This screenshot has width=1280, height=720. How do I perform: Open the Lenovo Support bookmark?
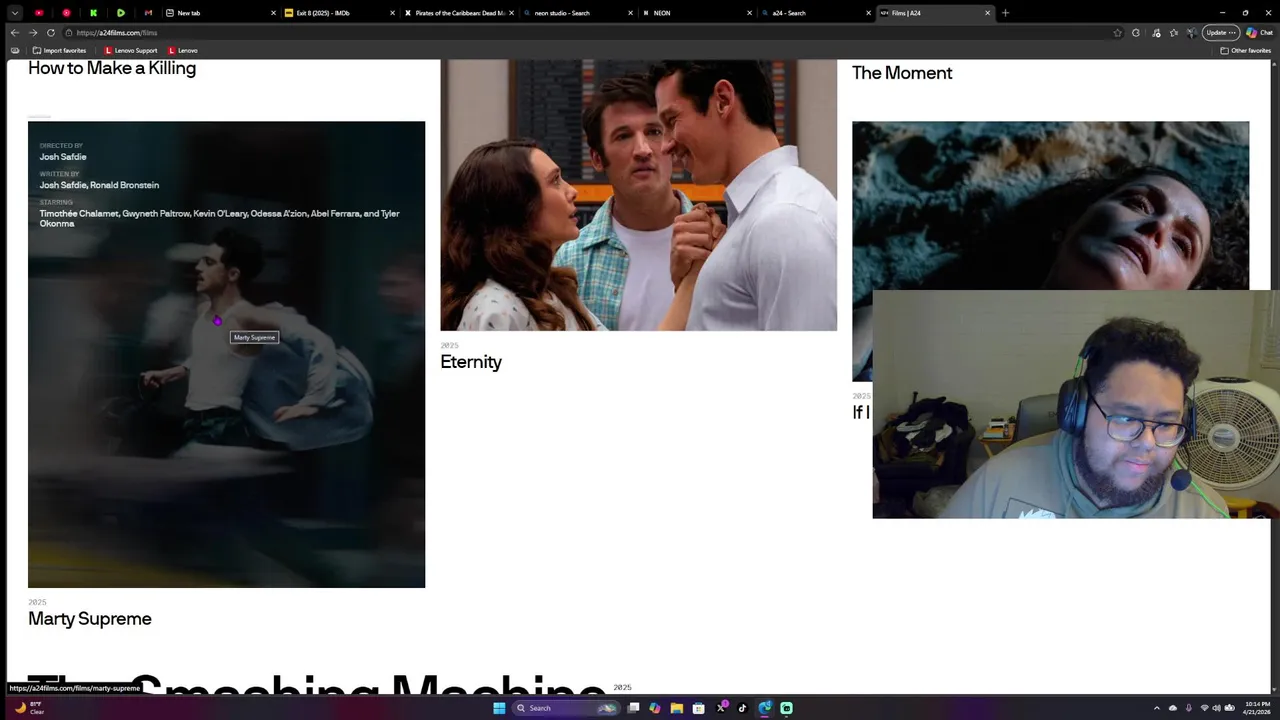[x=132, y=50]
